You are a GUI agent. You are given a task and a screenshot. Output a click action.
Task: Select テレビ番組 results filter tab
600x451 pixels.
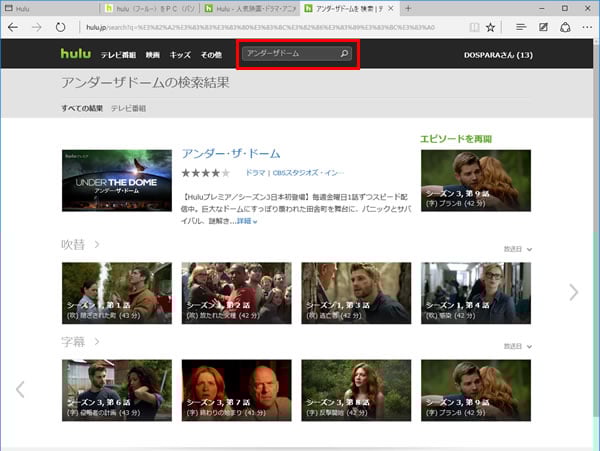tap(128, 109)
